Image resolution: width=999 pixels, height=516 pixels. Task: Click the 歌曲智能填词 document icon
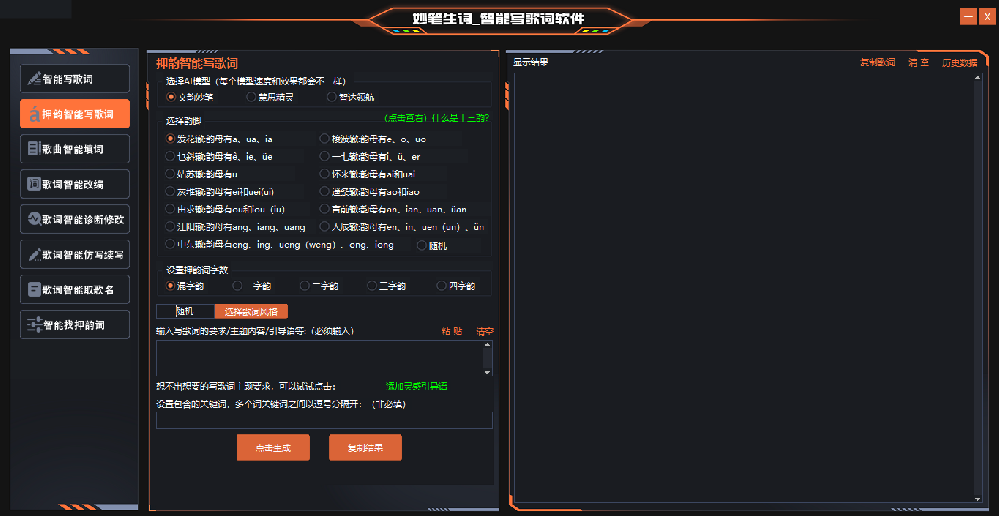[34, 149]
